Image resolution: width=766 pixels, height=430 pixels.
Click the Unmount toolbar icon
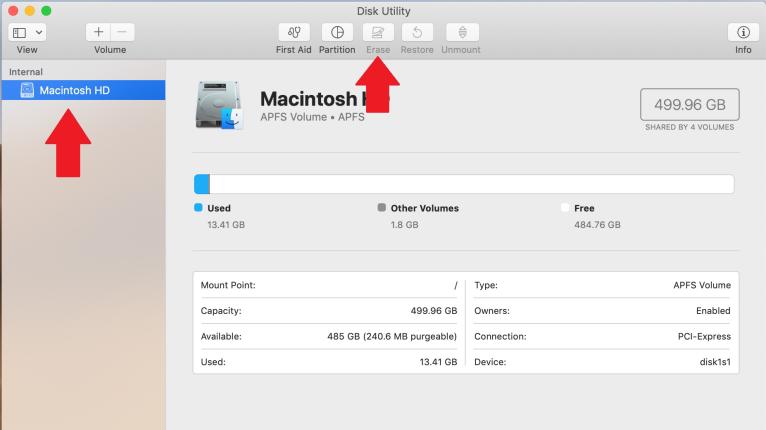[461, 33]
